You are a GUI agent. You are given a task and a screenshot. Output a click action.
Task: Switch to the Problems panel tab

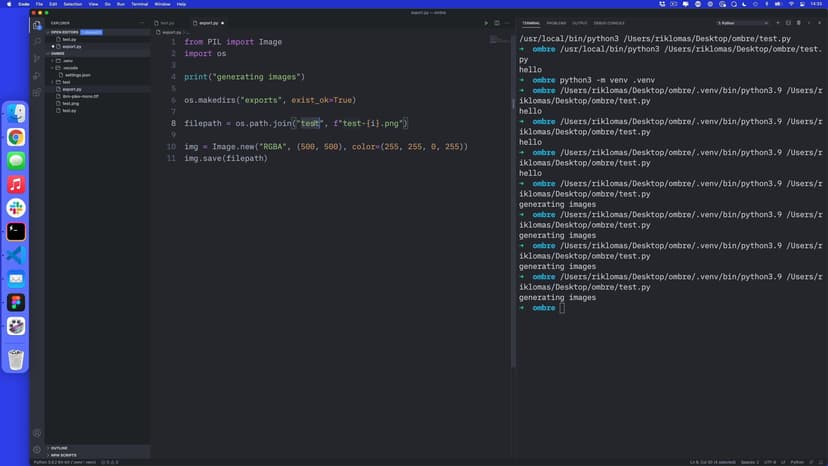point(556,22)
